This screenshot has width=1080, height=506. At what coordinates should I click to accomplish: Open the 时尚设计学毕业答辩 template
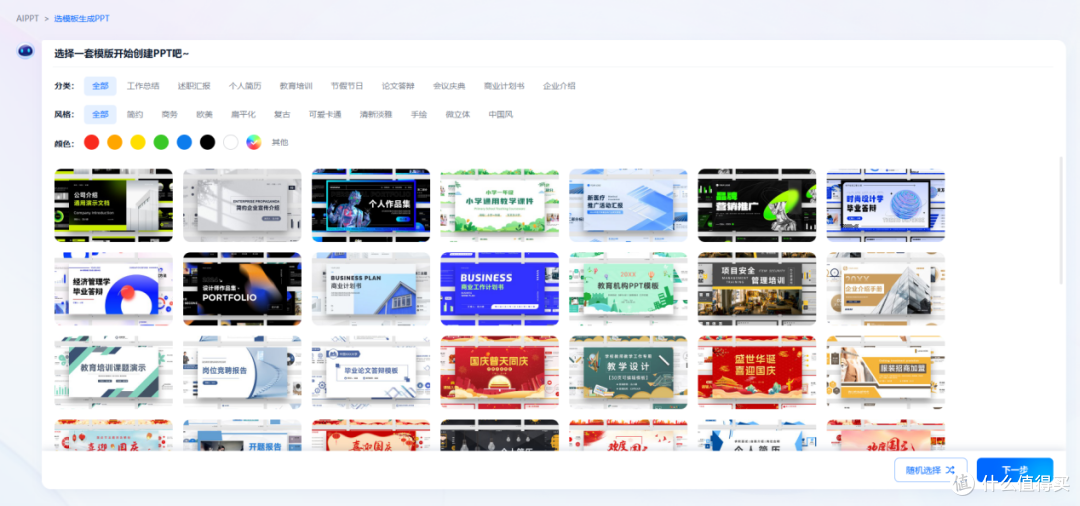pyautogui.click(x=886, y=205)
